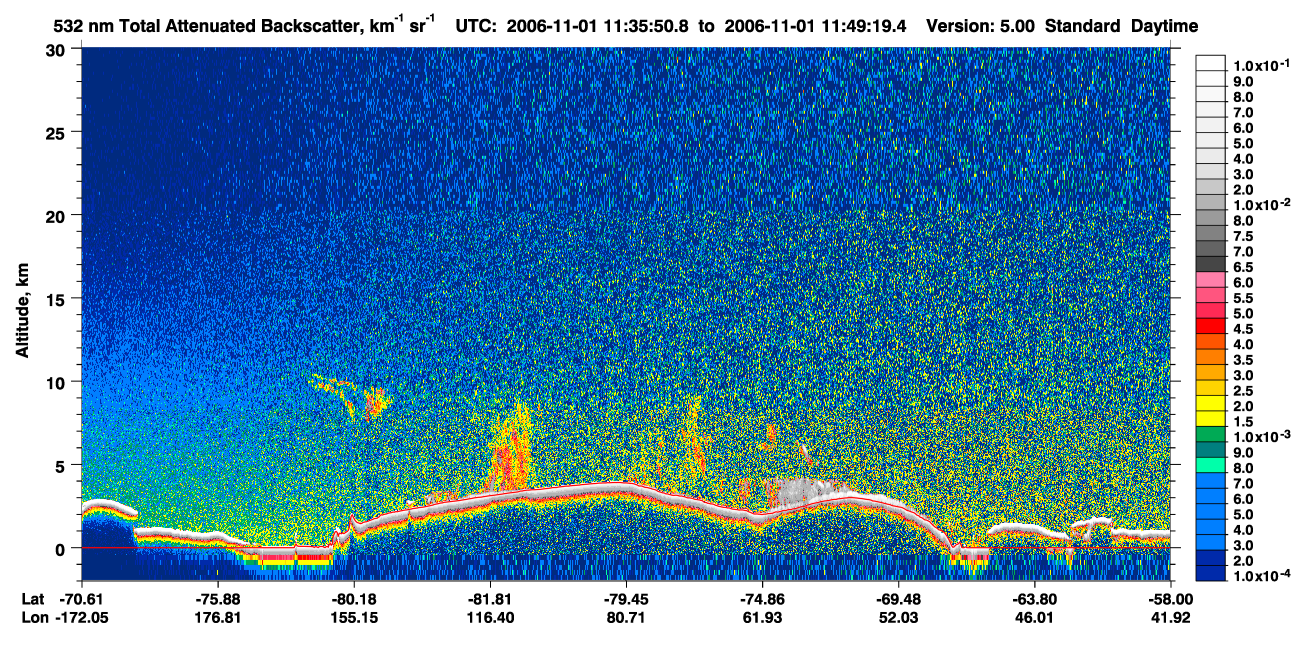Image resolution: width=1300 pixels, height=667 pixels.
Task: Click the longitude value -172.05
Action: 81,618
